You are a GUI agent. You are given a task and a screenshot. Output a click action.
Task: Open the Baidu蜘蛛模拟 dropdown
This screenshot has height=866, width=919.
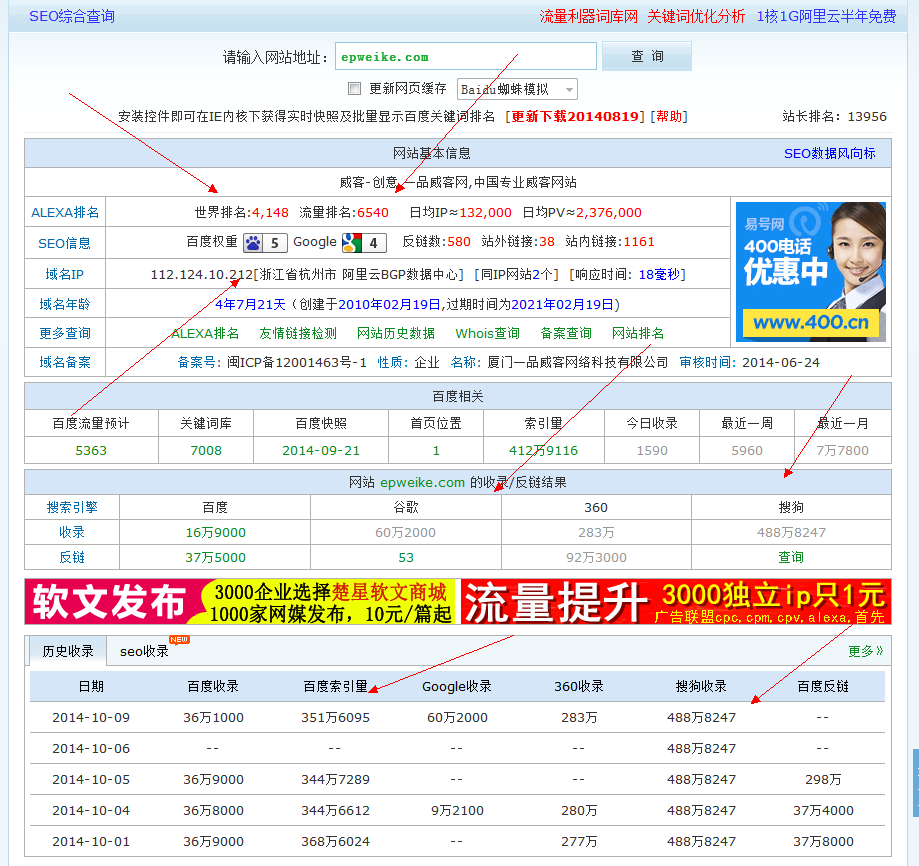point(517,89)
